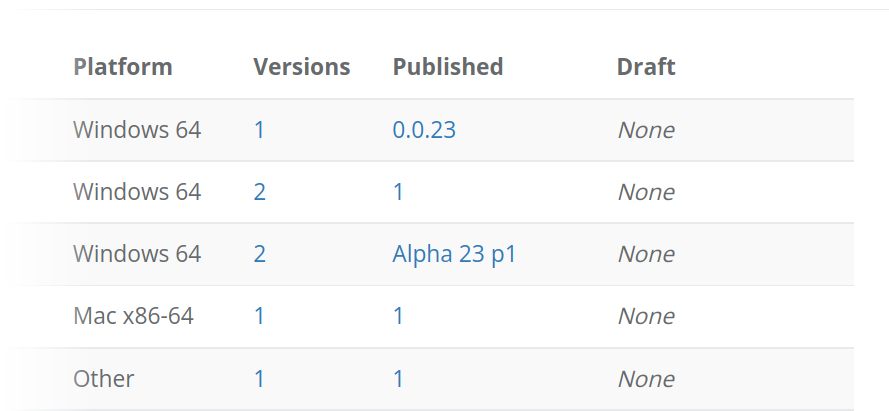The width and height of the screenshot is (889, 411).
Task: Select the Other platform cell
Action: (x=104, y=379)
